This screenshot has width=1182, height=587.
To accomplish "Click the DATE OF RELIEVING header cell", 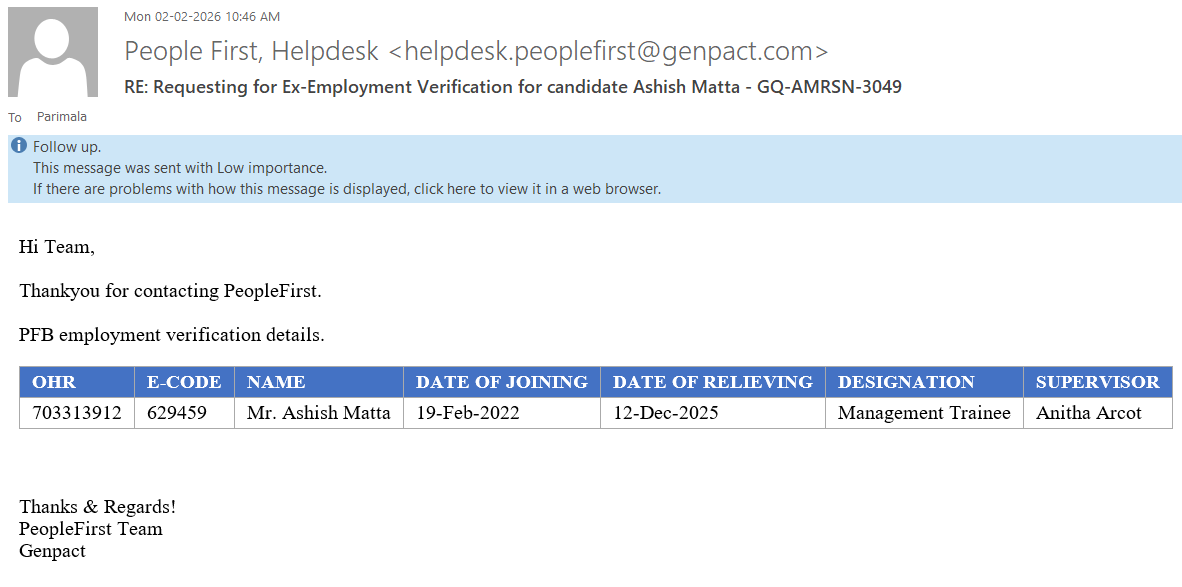I will click(712, 382).
